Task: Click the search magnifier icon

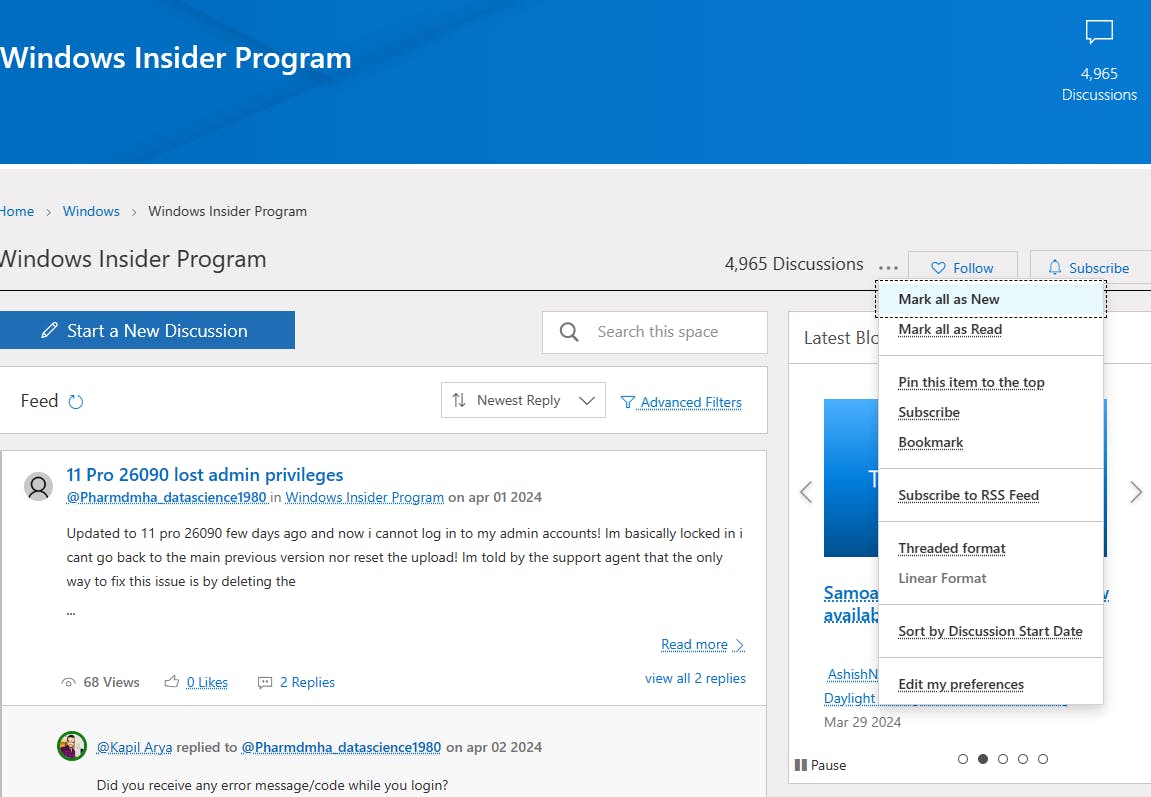Action: coord(569,332)
